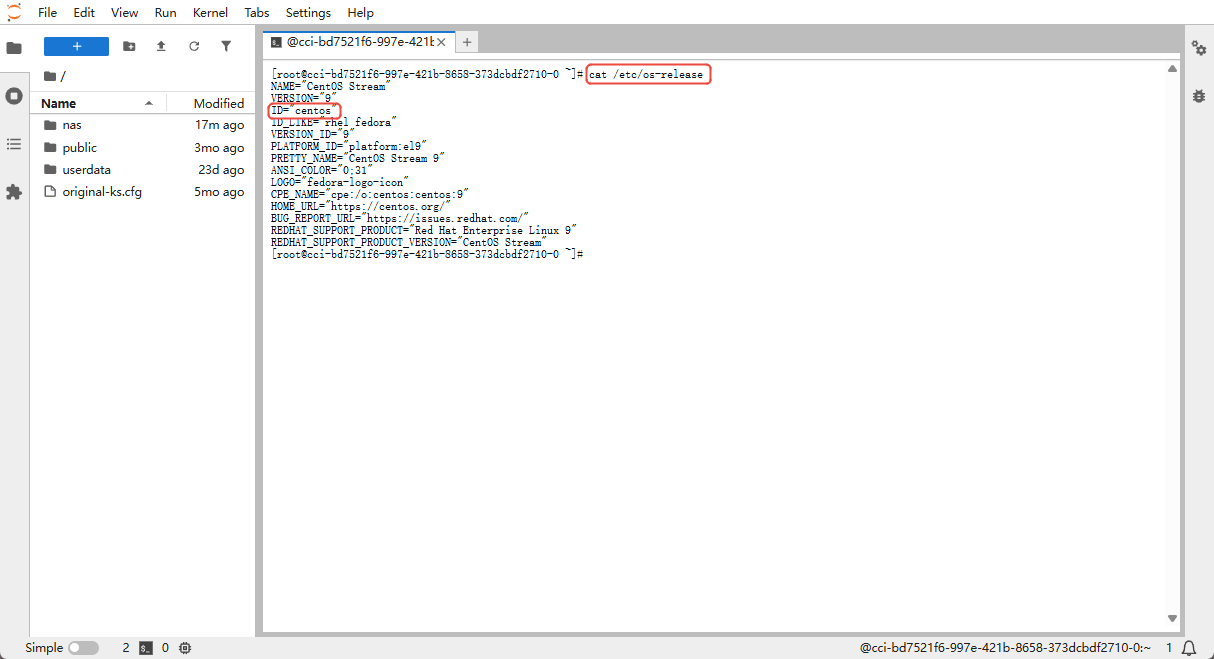Viewport: 1214px width, 659px height.
Task: Open the Property Inspector gears icon
Action: coord(1199,48)
